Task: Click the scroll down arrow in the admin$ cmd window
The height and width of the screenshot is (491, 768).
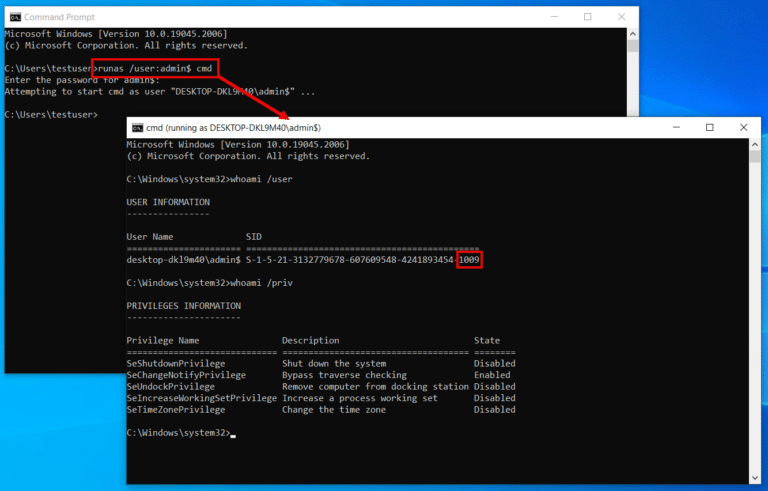Action: pos(755,478)
